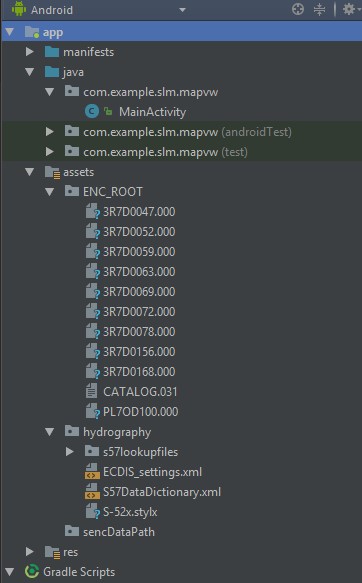Click unknown file icon beside 3R7D0168.000
362x583 pixels.
click(x=93, y=371)
